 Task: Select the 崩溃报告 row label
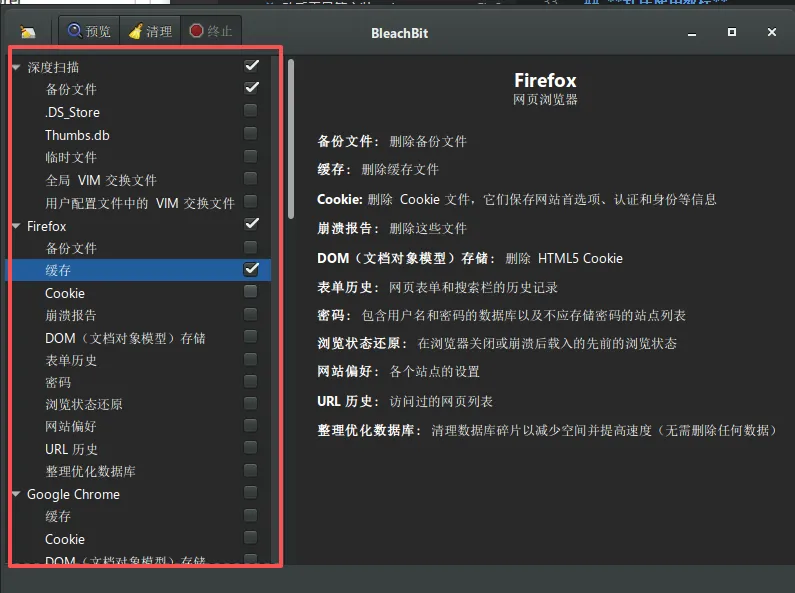tap(71, 315)
